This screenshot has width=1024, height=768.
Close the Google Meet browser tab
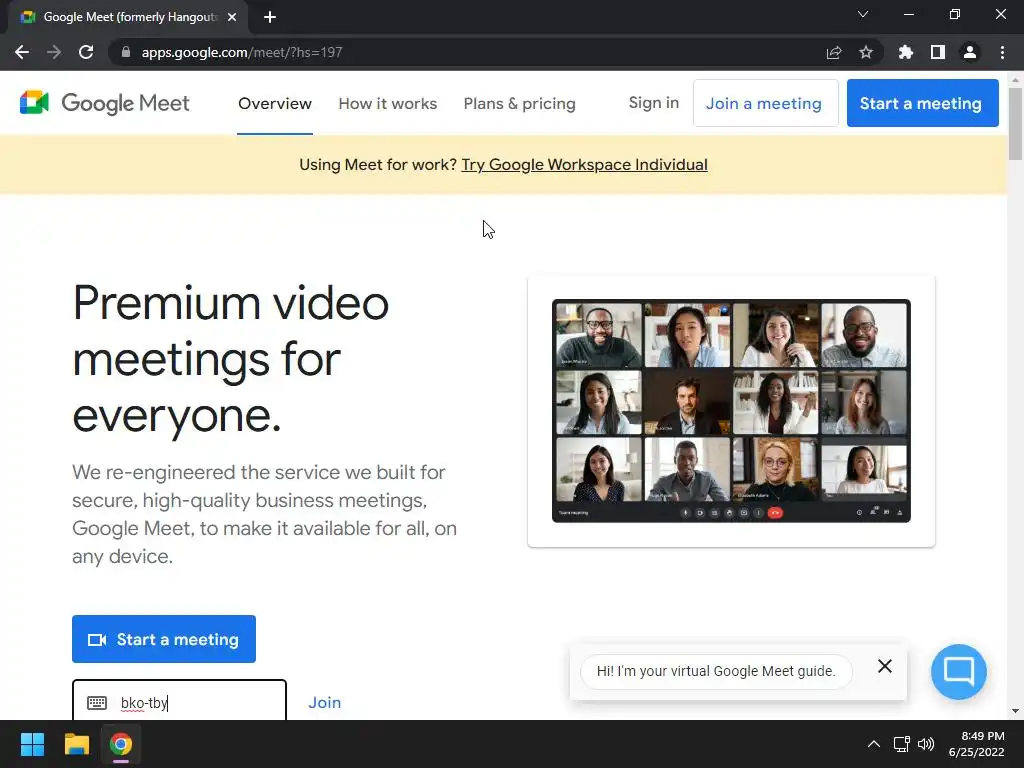click(232, 18)
